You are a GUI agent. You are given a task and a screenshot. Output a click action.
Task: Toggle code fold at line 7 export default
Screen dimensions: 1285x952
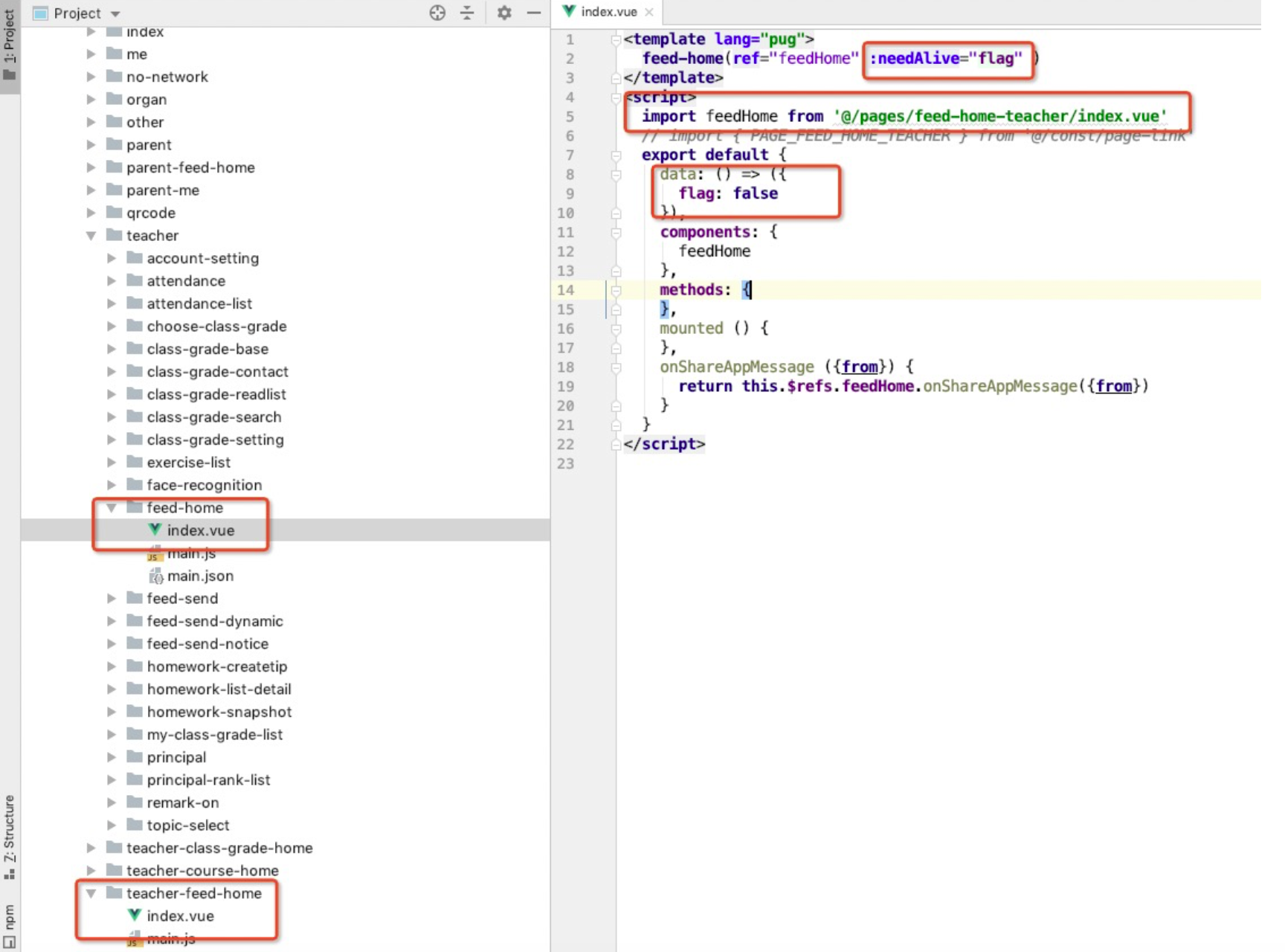pyautogui.click(x=616, y=155)
